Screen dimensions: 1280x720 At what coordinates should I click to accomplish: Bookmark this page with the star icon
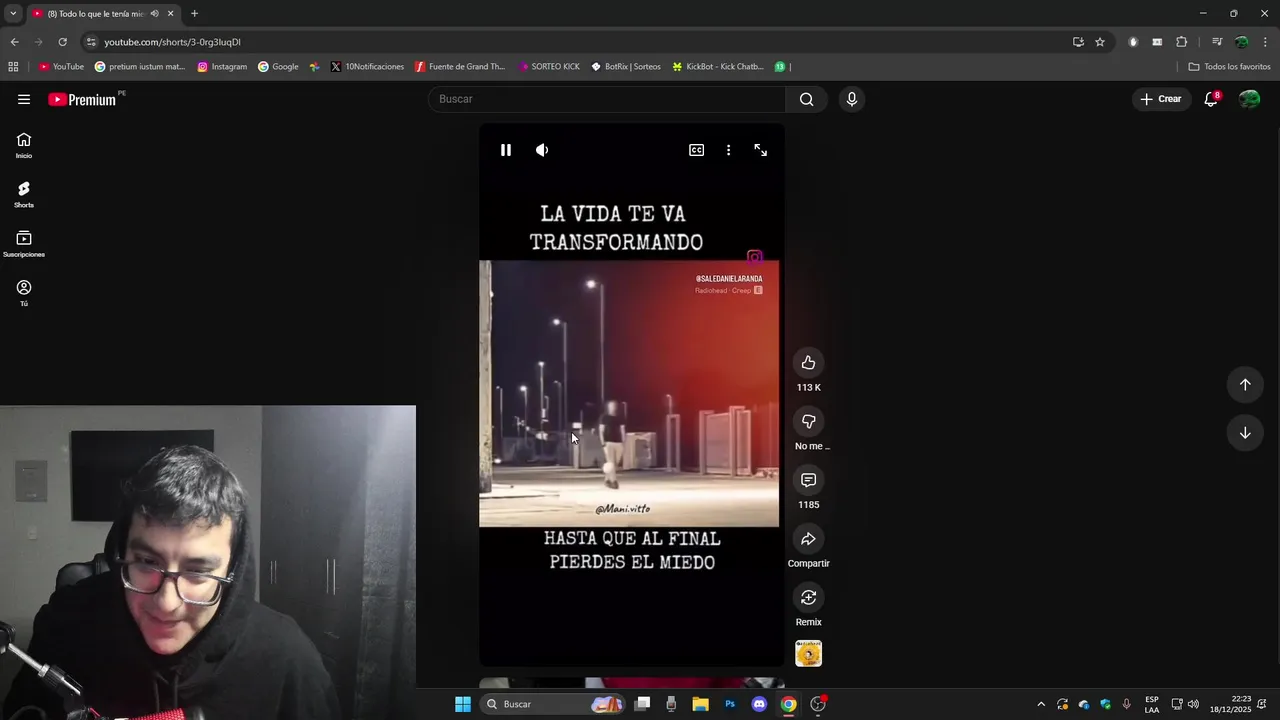click(1100, 42)
